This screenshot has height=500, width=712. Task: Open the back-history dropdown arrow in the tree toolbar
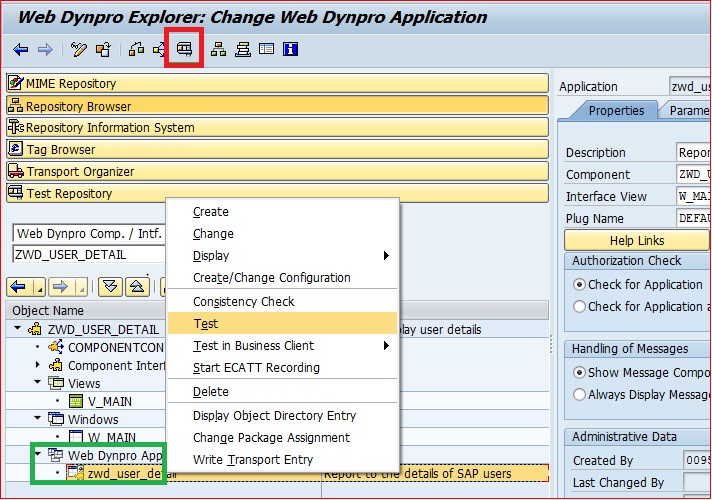(x=40, y=287)
